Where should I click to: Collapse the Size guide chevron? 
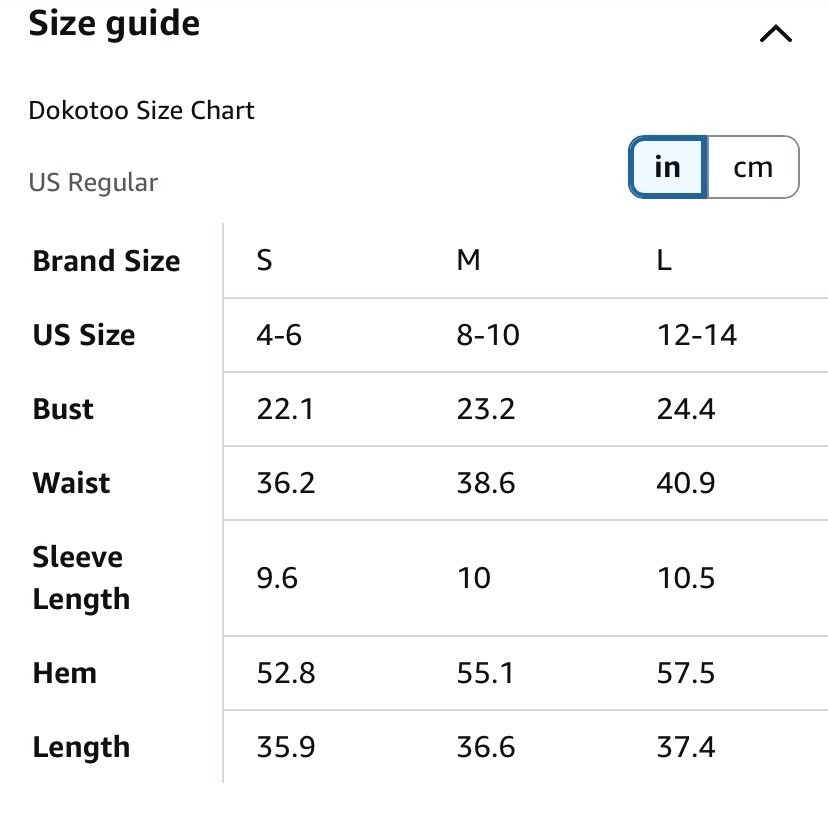click(x=775, y=34)
